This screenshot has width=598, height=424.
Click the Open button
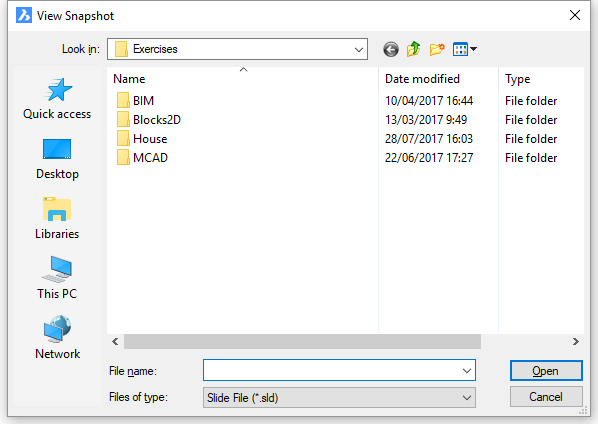(x=546, y=371)
